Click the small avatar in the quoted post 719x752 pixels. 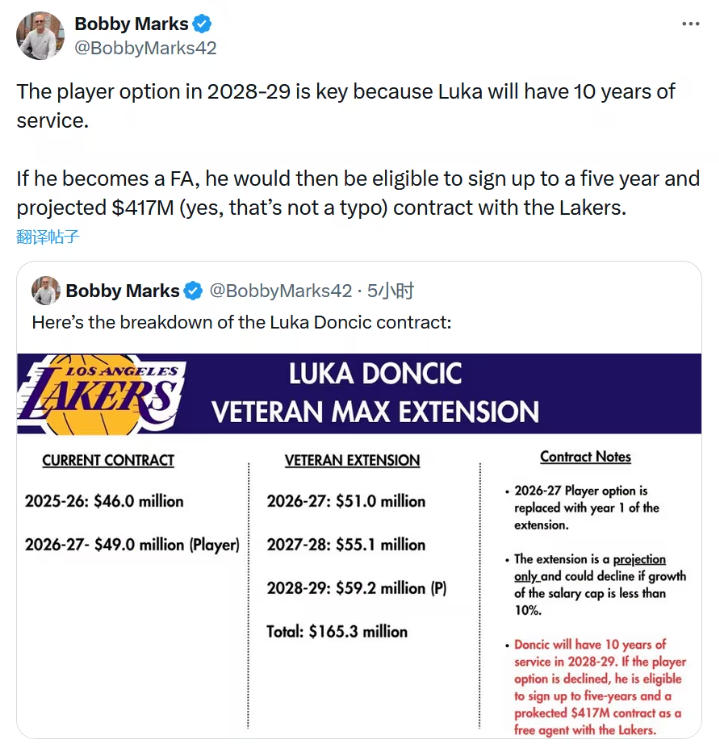pos(46,291)
